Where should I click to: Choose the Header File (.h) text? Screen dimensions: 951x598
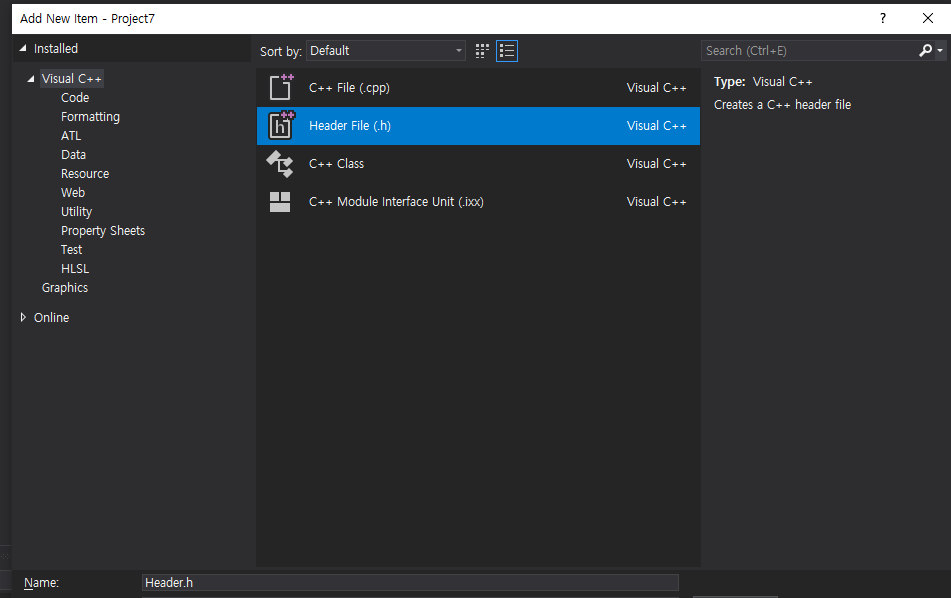[x=350, y=126]
